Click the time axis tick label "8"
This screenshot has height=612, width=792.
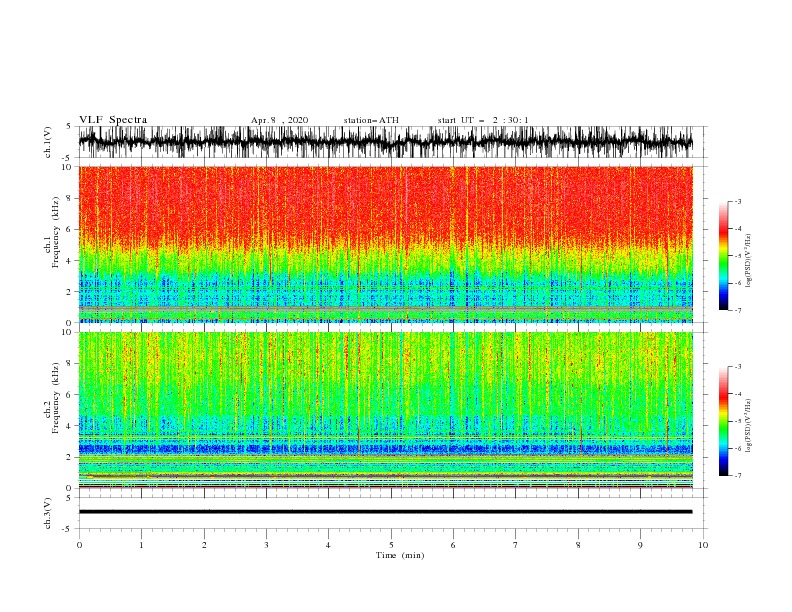click(578, 545)
